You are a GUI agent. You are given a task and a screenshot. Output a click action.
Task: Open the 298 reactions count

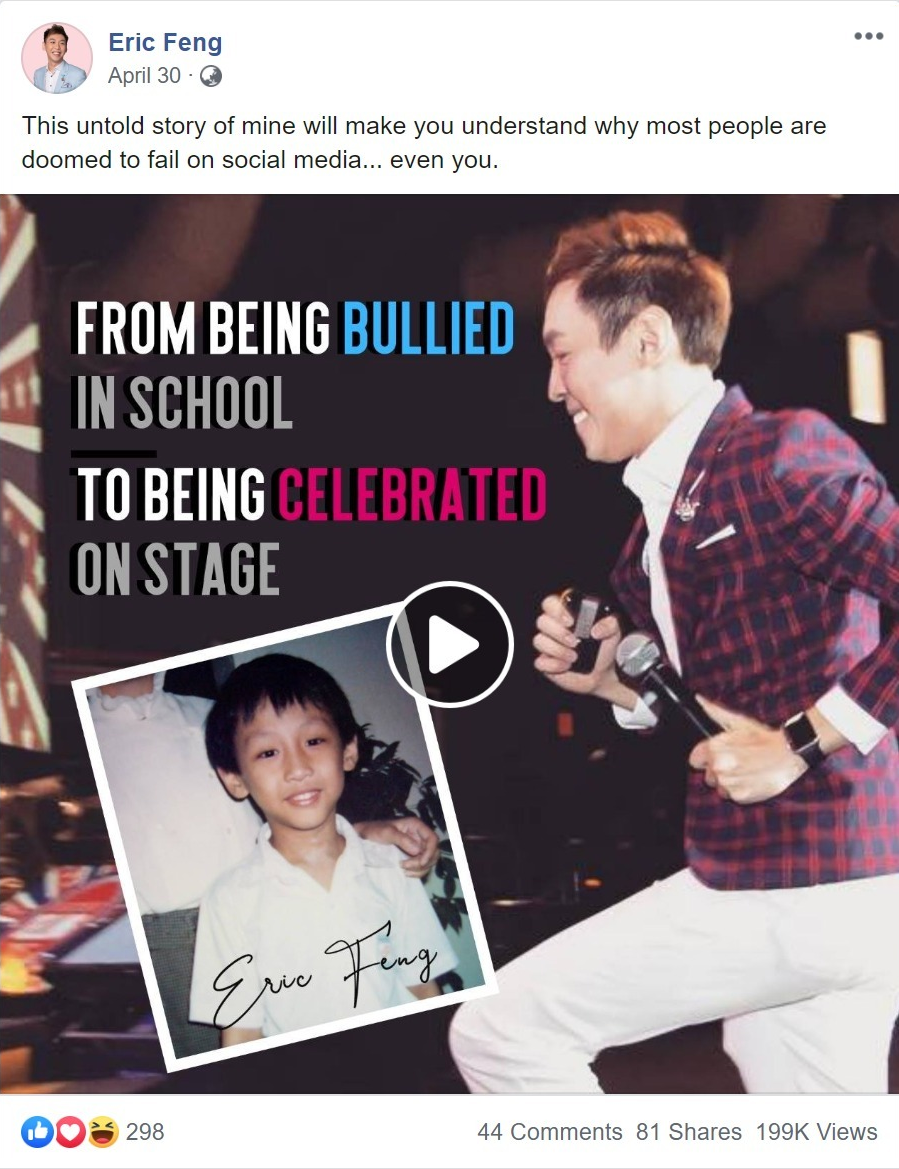[x=145, y=1132]
